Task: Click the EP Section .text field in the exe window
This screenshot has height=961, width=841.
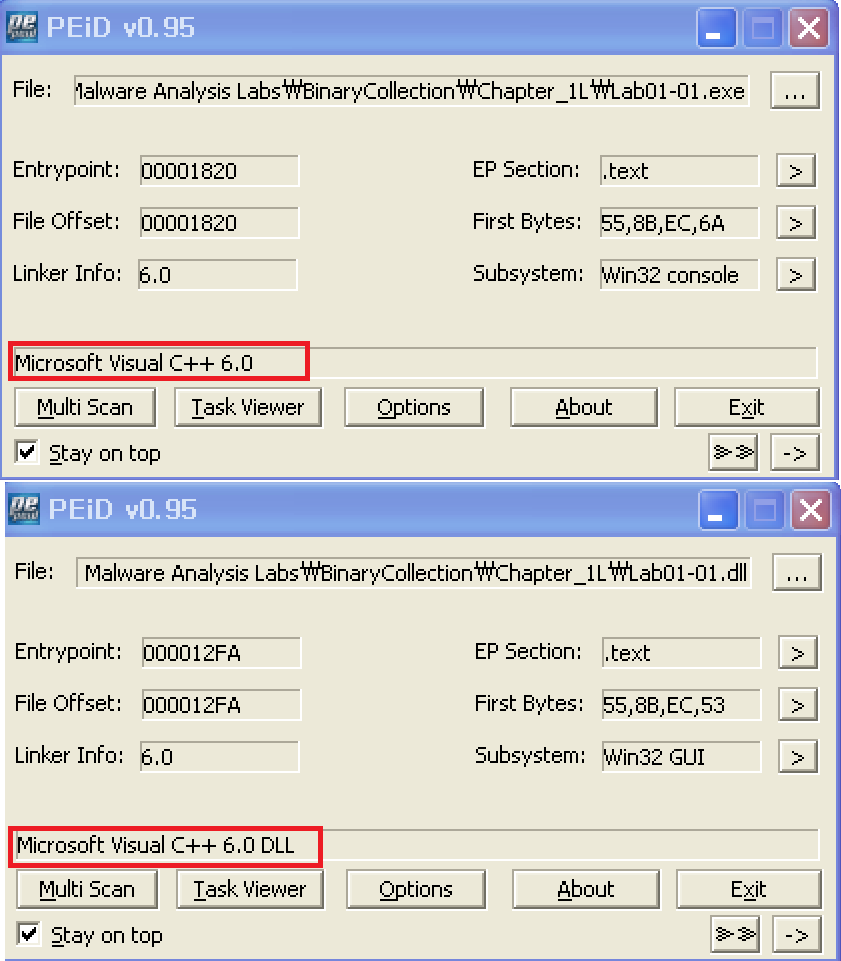Action: tap(679, 170)
